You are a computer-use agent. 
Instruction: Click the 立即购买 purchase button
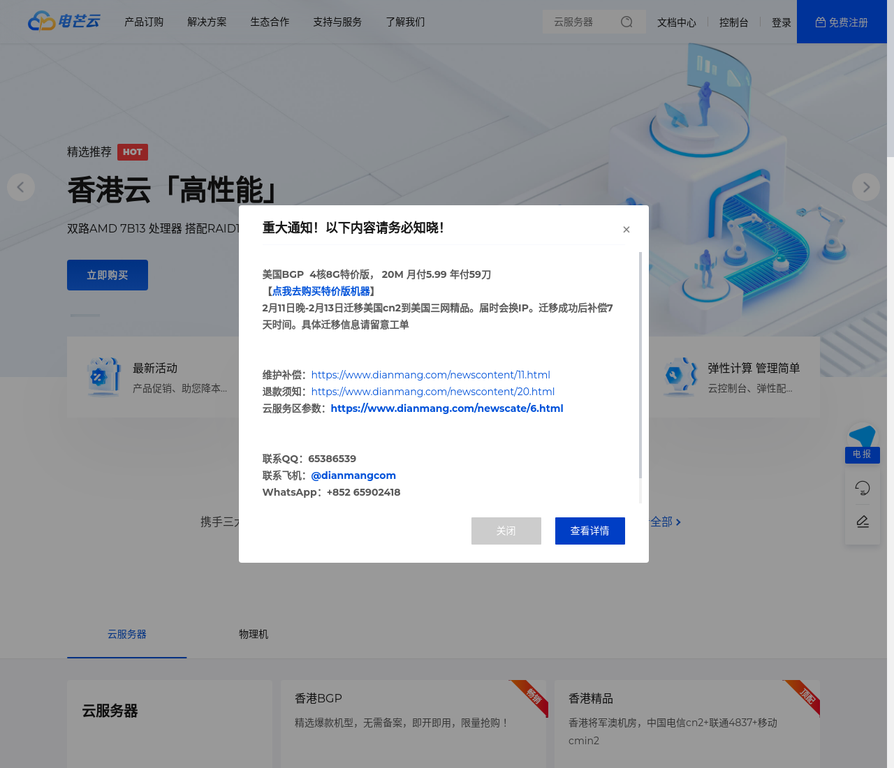pos(107,275)
